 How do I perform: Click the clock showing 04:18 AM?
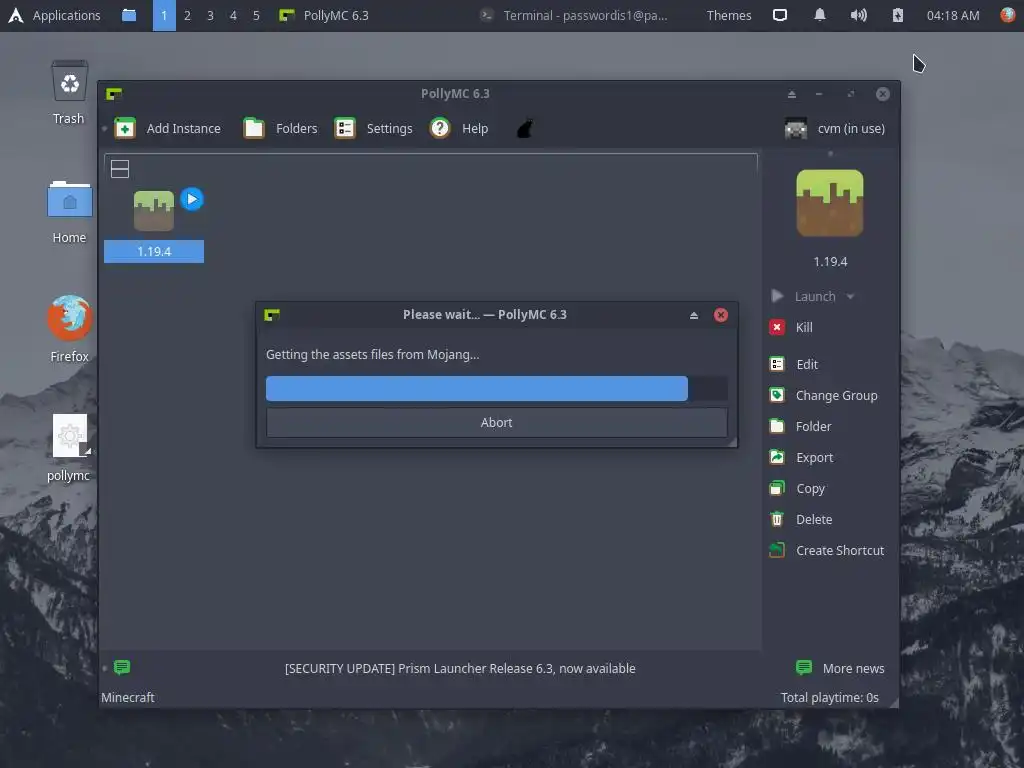pyautogui.click(x=953, y=15)
